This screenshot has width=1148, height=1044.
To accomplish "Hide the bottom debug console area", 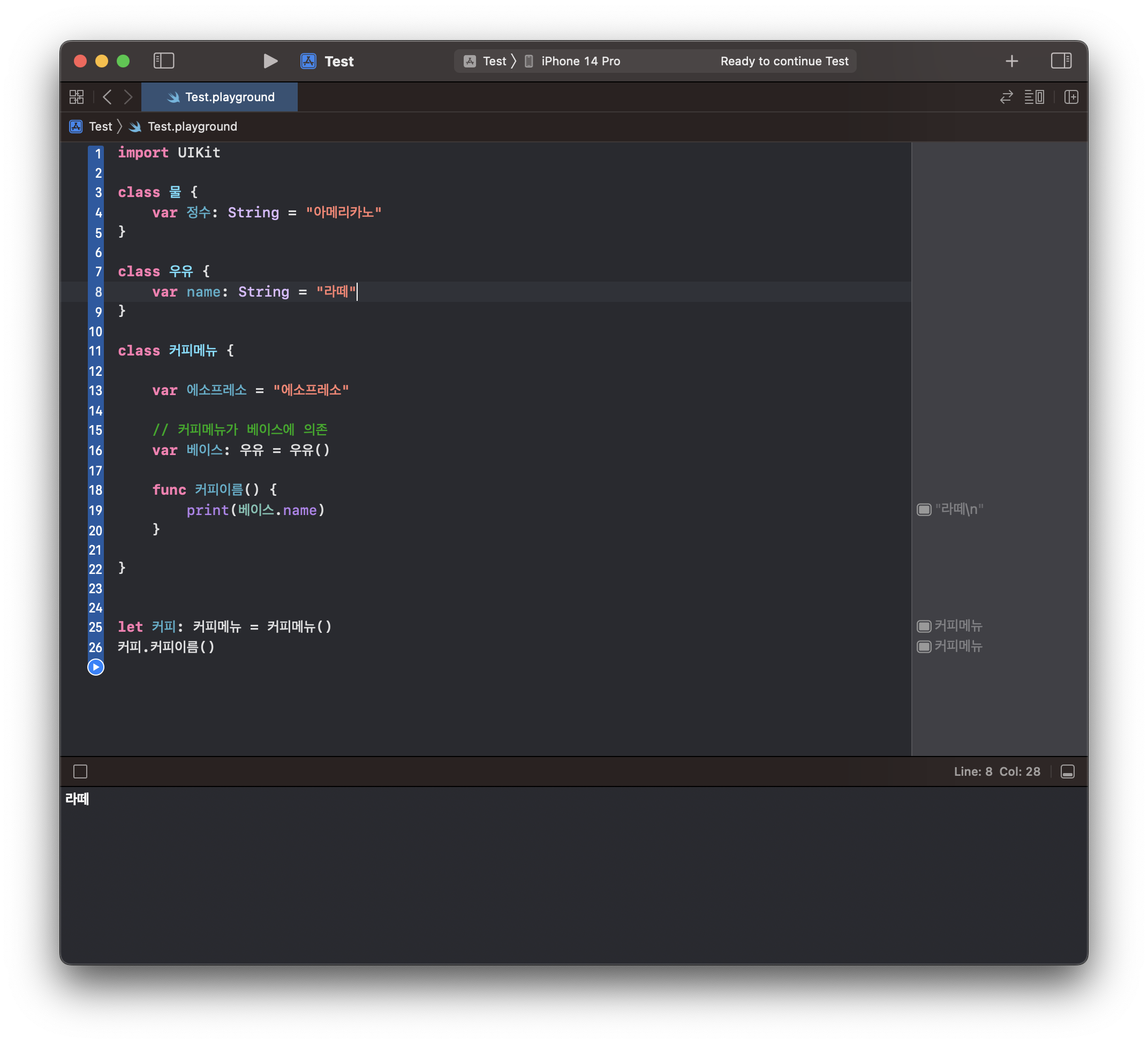I will (x=1067, y=771).
